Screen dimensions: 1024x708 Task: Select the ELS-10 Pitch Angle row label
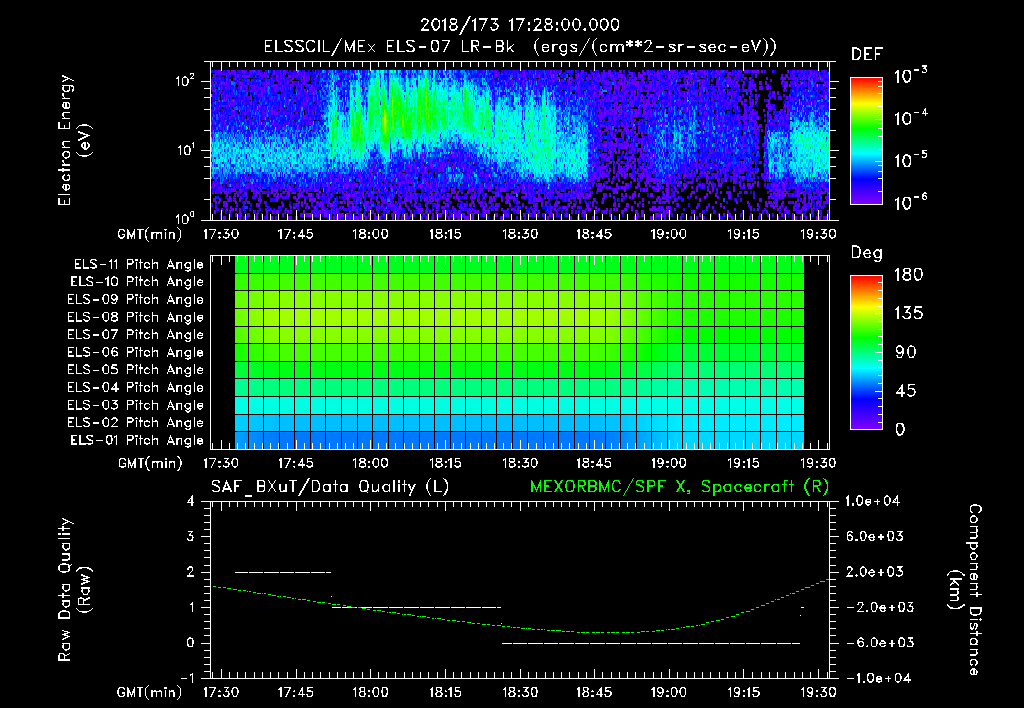137,282
